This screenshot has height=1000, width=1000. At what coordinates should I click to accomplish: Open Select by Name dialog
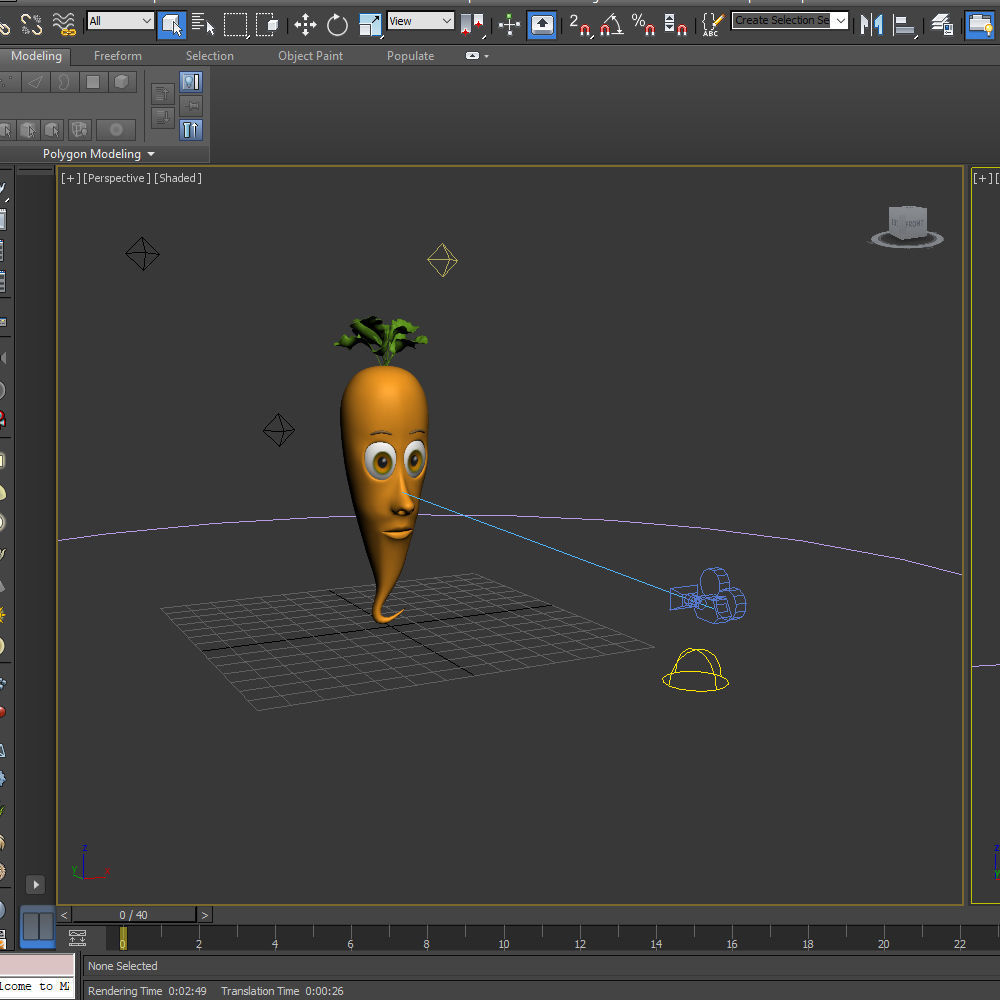click(203, 25)
